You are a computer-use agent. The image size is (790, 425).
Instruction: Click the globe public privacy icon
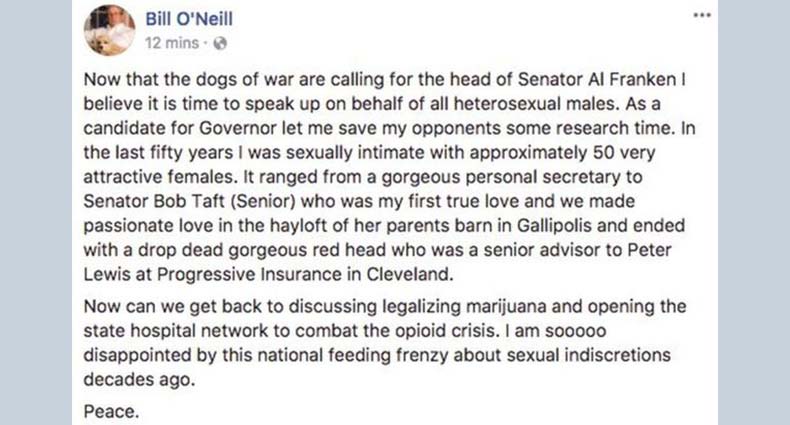221,43
